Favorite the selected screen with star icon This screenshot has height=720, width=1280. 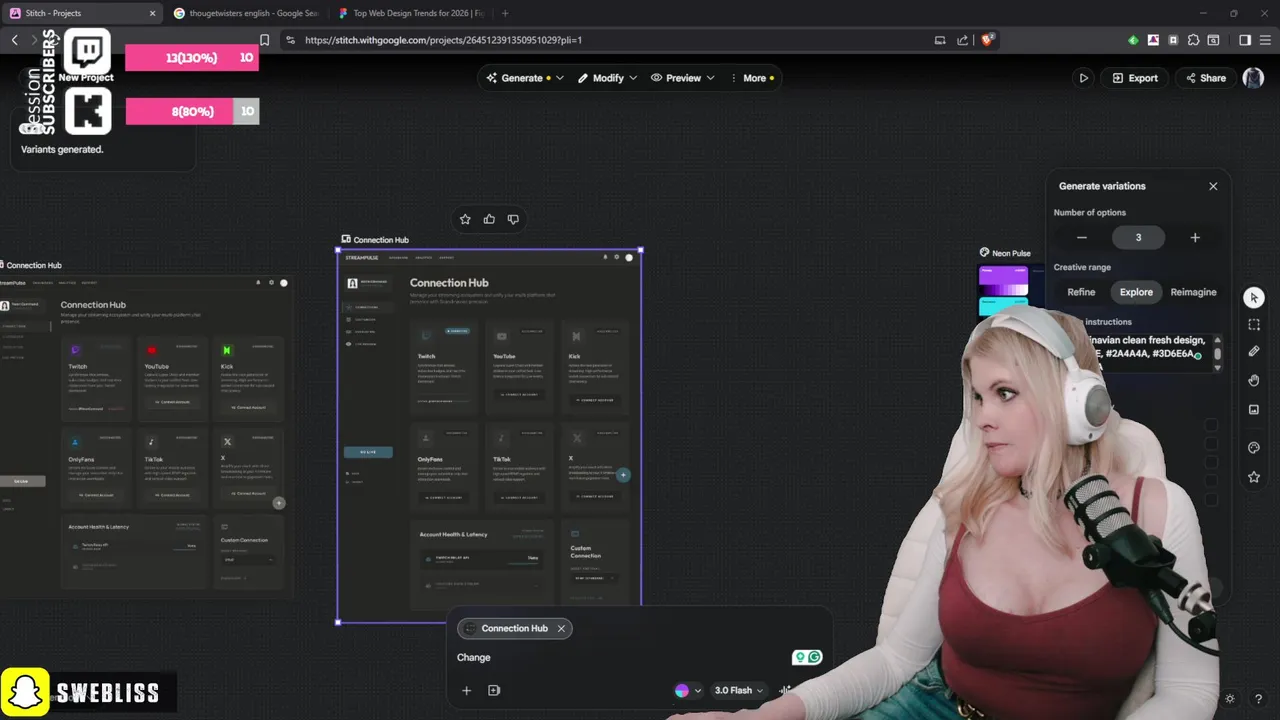click(x=465, y=219)
